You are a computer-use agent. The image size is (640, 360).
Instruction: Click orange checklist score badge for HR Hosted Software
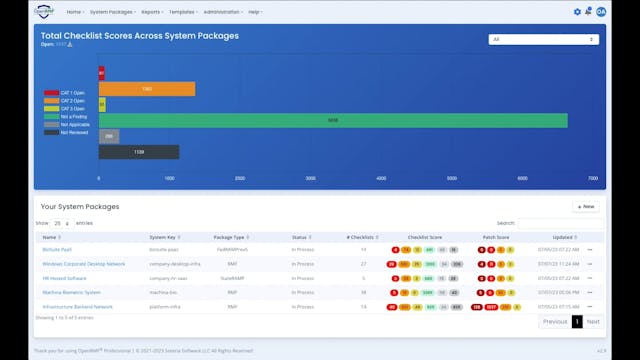406,278
